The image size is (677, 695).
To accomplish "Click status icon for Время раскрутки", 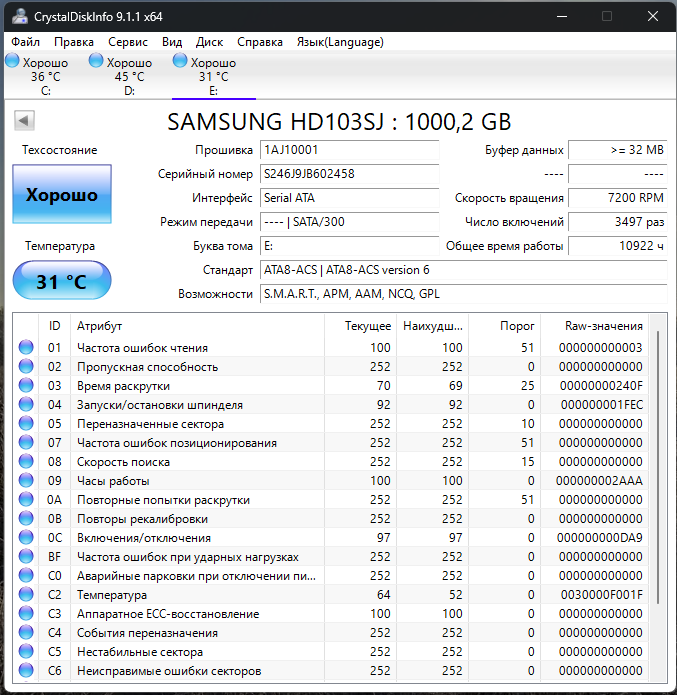I will pyautogui.click(x=26, y=385).
